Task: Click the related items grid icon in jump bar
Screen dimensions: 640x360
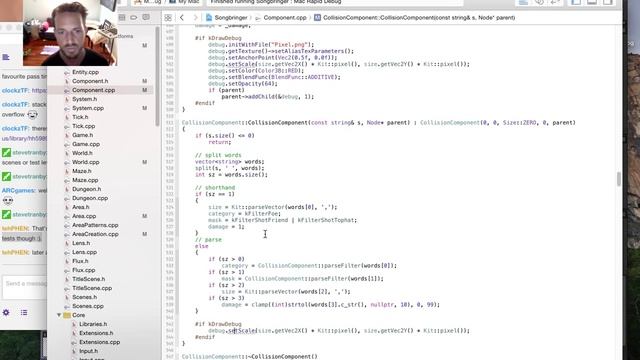Action: 168,18
